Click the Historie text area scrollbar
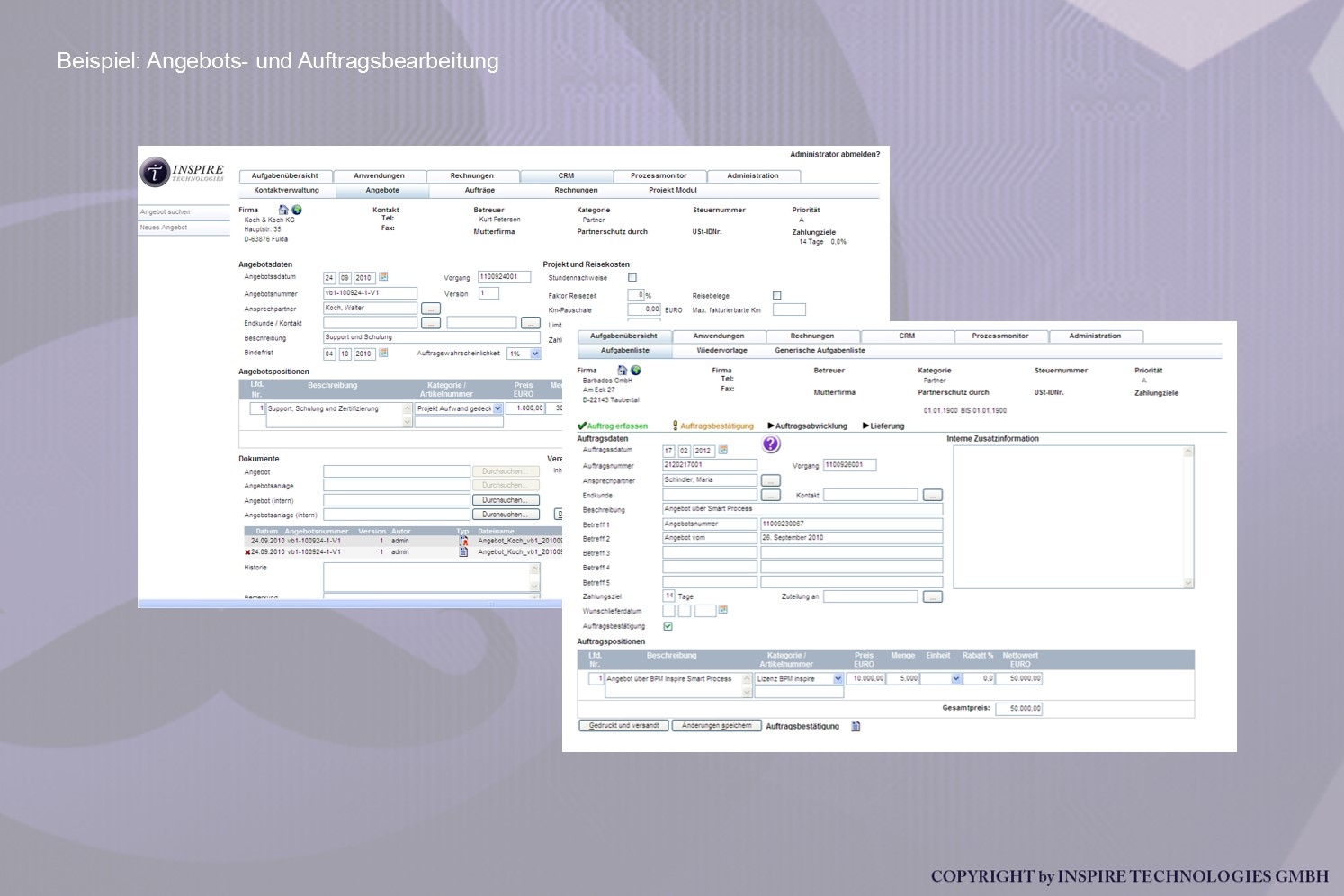The image size is (1344, 896). [x=534, y=578]
